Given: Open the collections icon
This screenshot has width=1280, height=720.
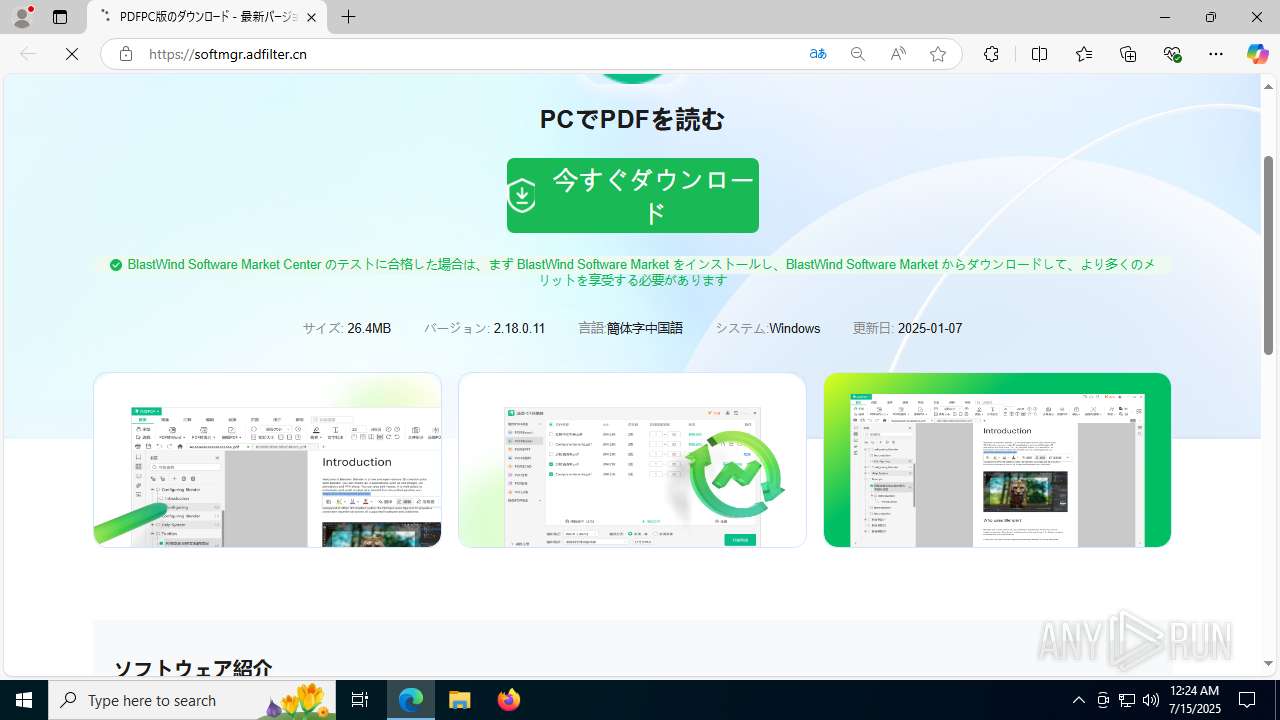Looking at the screenshot, I should click(1128, 54).
